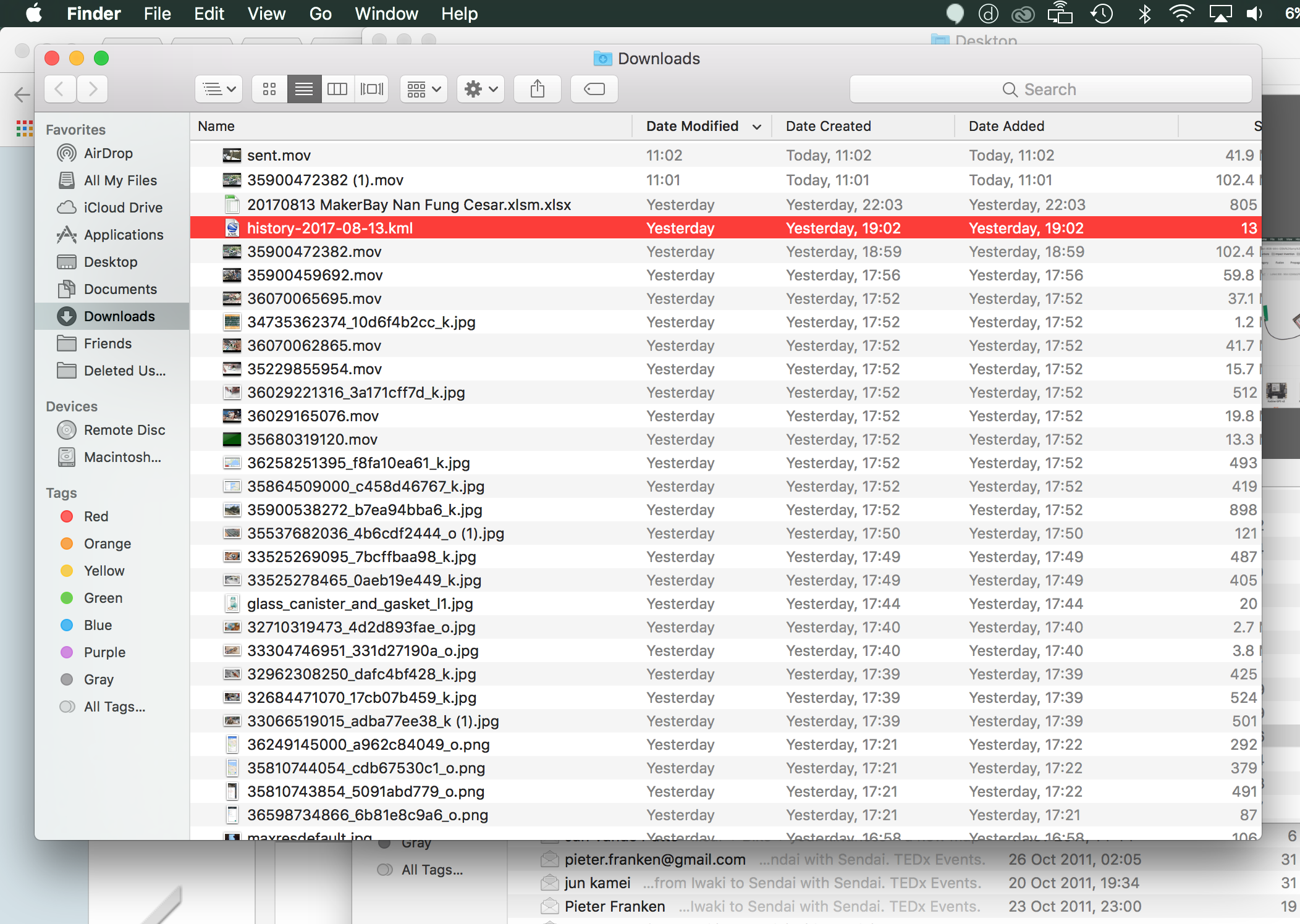
Task: Switch to icon view mode
Action: pyautogui.click(x=269, y=90)
